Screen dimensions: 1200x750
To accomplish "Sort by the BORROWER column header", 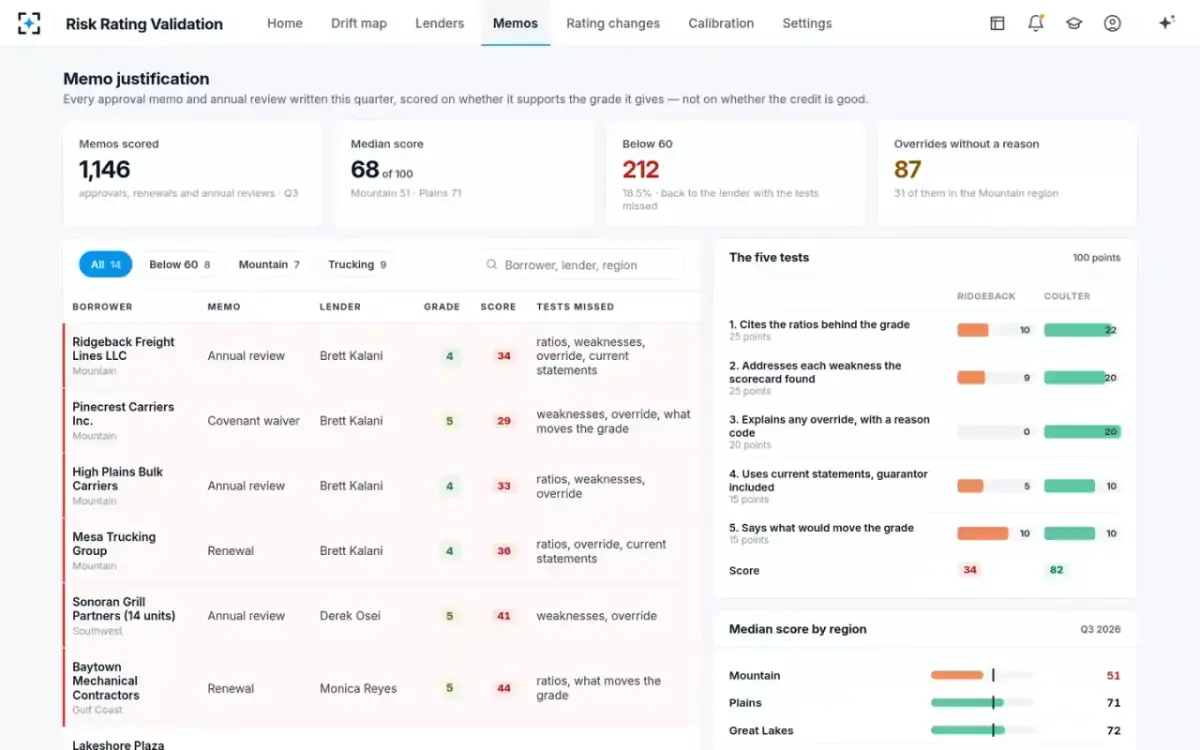I will click(102, 307).
